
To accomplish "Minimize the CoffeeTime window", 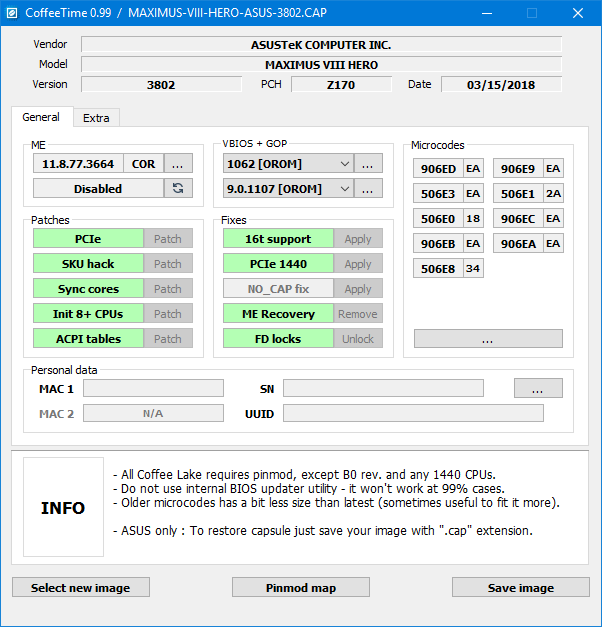I will click(487, 13).
